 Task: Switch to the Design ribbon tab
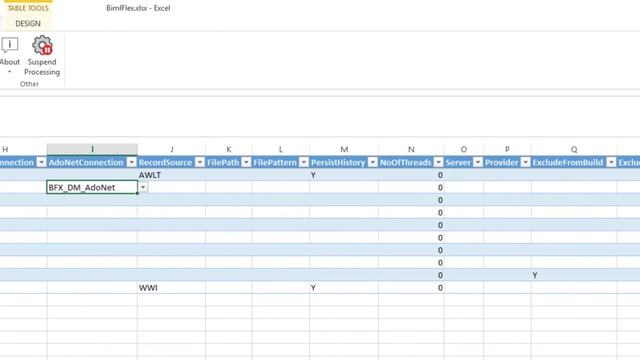28,24
